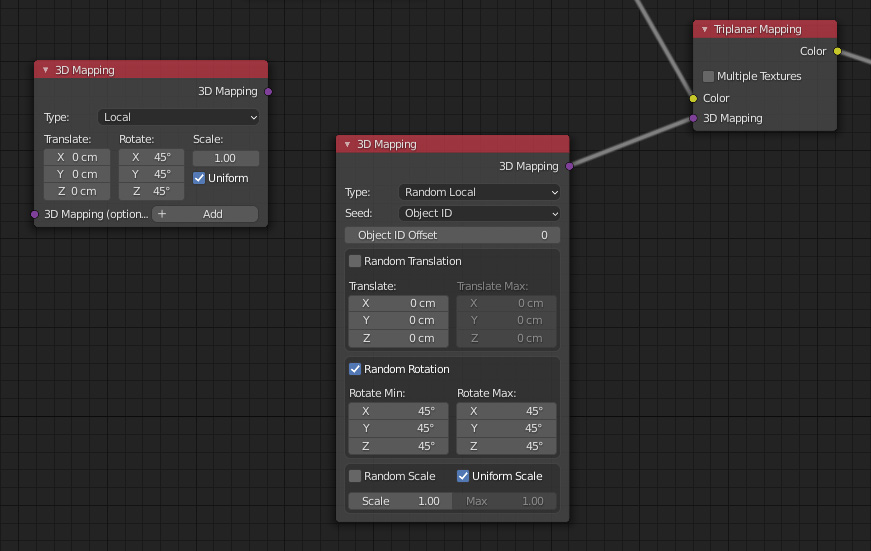This screenshot has height=551, width=871.
Task: Enable the Random Translation checkbox
Action: tap(355, 261)
